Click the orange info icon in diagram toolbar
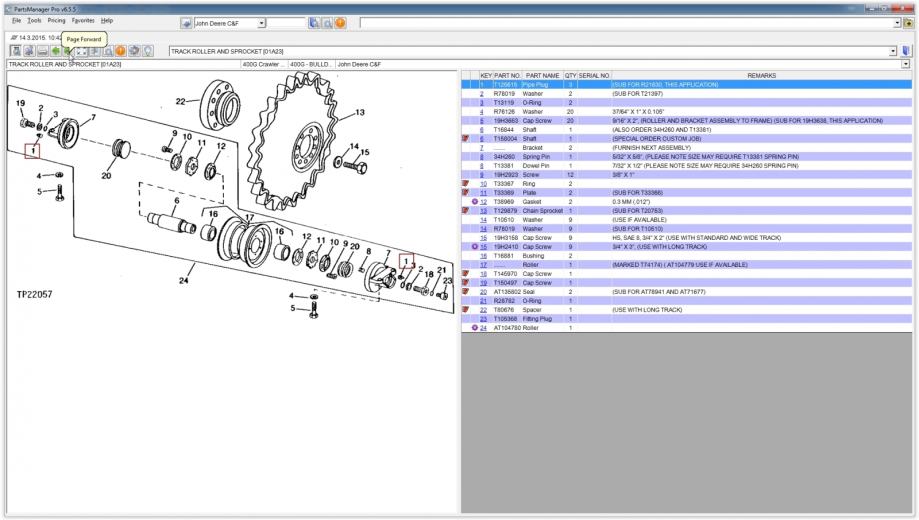The image size is (919, 520). click(x=120, y=50)
